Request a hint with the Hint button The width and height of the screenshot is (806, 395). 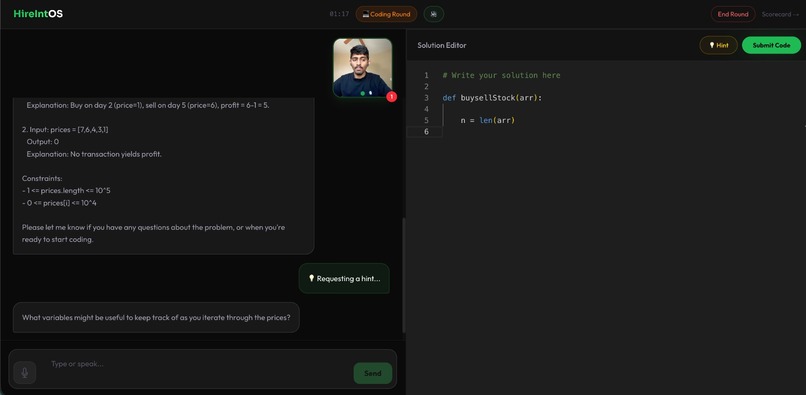point(718,45)
